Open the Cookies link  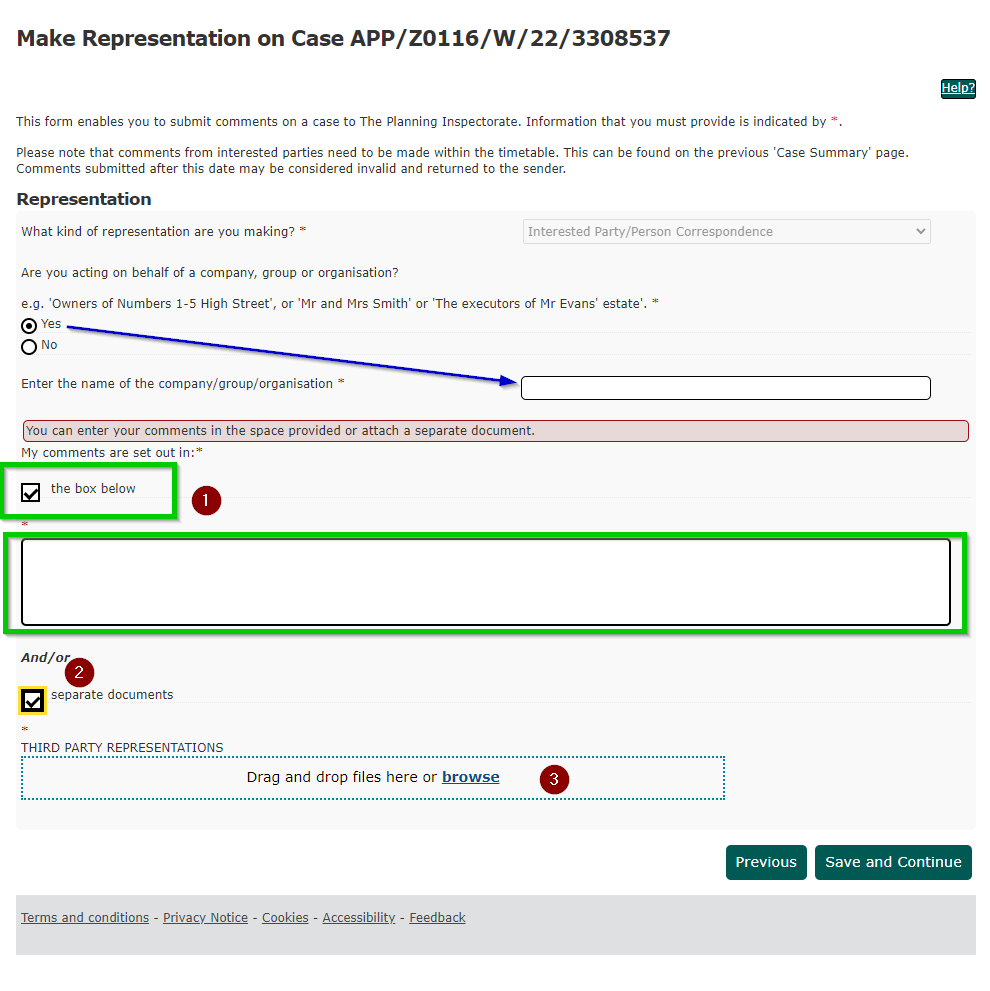pos(285,918)
